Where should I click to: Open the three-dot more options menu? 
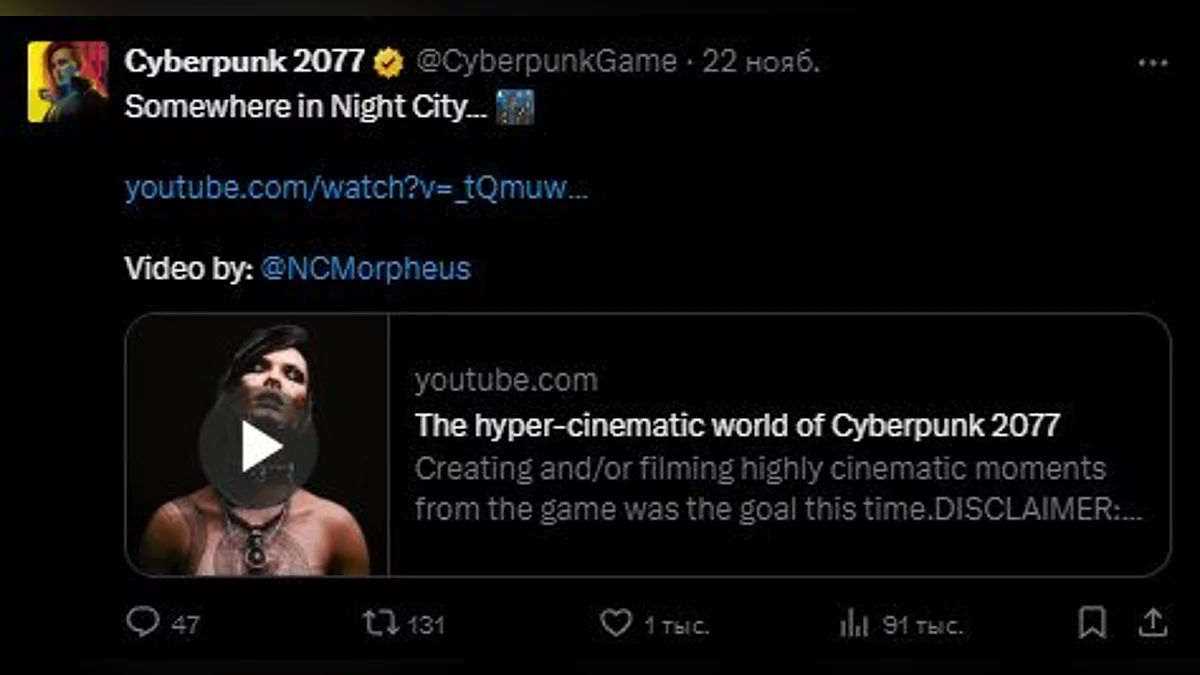pyautogui.click(x=1153, y=63)
